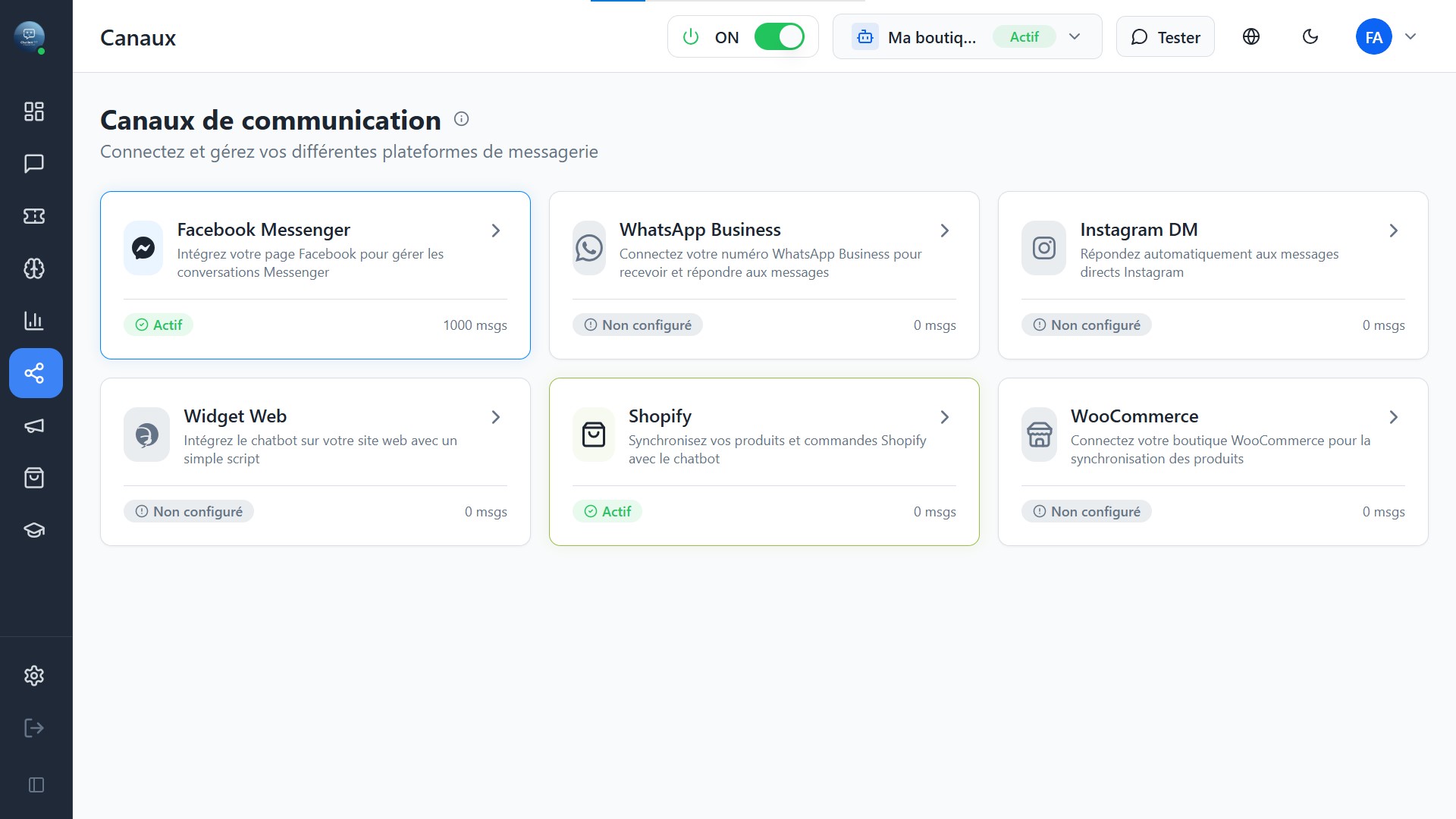This screenshot has width=1456, height=819.
Task: Expand Instagram DM card chevron
Action: (1394, 231)
